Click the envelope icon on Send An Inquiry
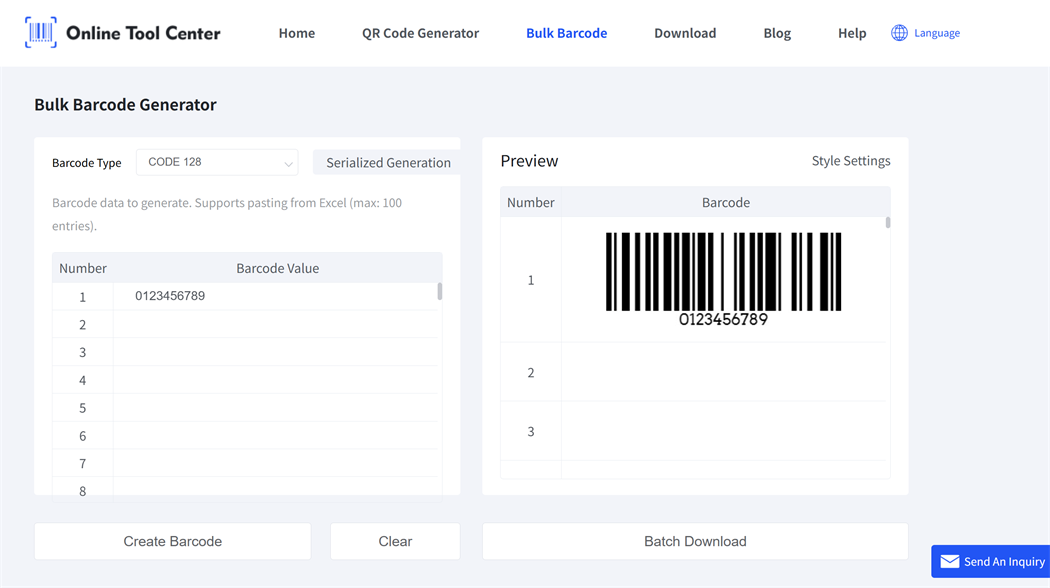Viewport: 1050px width, 588px height. pos(949,561)
